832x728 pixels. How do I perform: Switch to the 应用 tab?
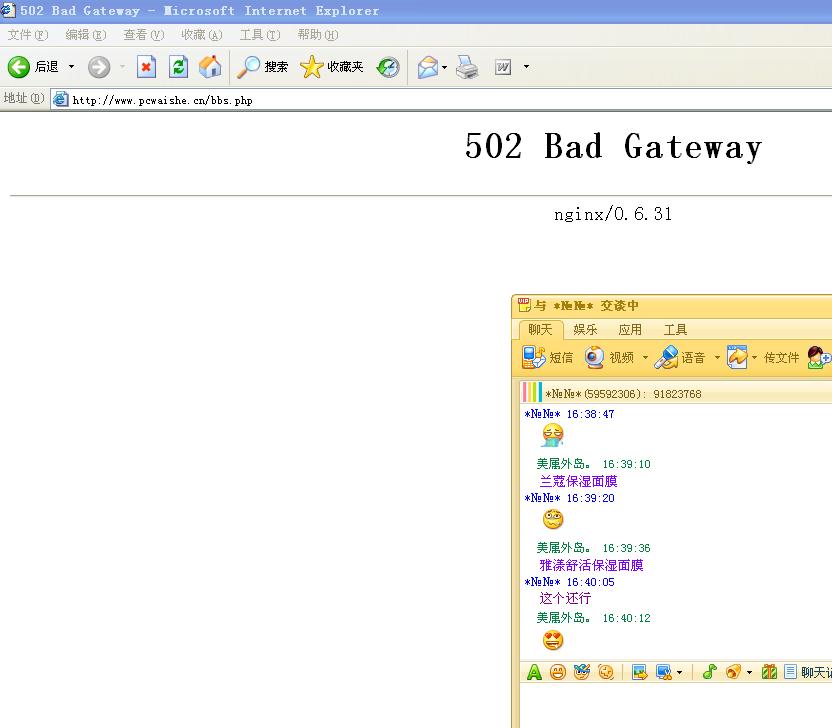coord(630,330)
